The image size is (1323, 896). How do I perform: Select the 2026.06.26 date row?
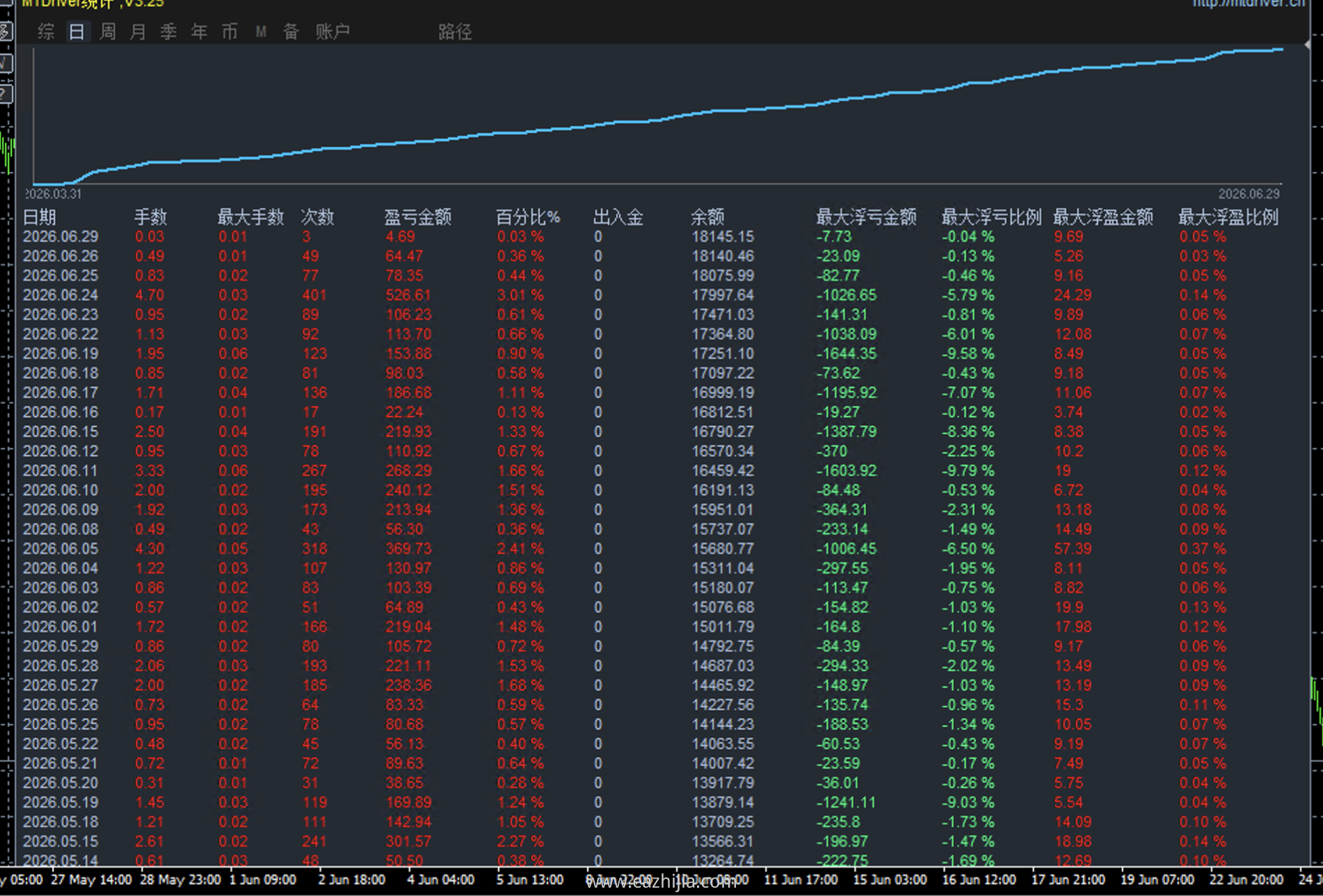(x=61, y=256)
